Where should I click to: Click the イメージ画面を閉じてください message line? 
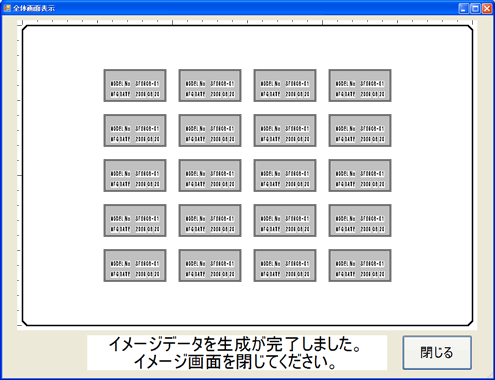pyautogui.click(x=236, y=362)
